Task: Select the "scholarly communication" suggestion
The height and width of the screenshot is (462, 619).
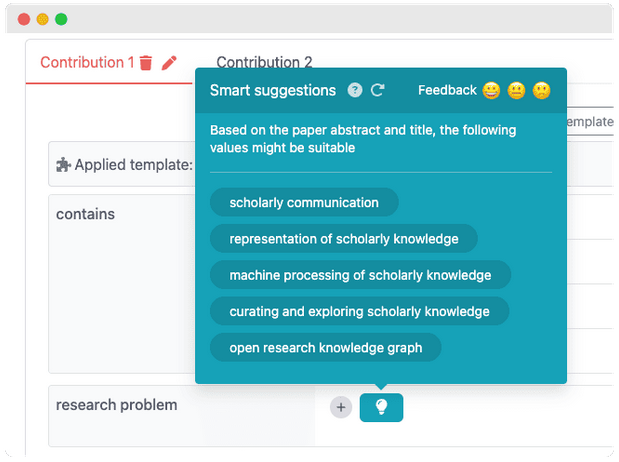Action: [x=304, y=202]
